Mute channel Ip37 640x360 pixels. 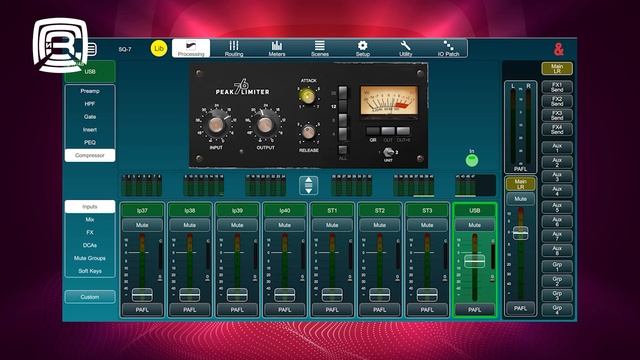pos(142,225)
